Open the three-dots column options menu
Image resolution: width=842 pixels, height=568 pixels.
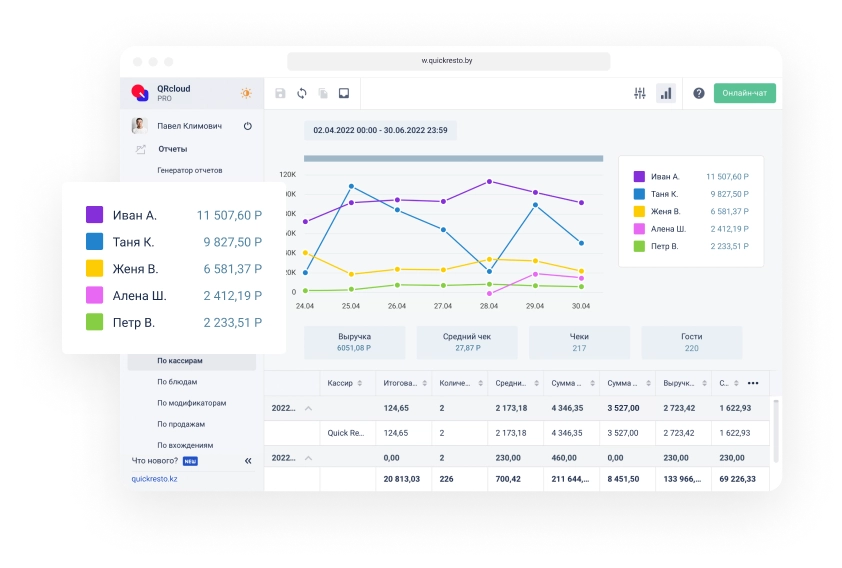pos(753,383)
